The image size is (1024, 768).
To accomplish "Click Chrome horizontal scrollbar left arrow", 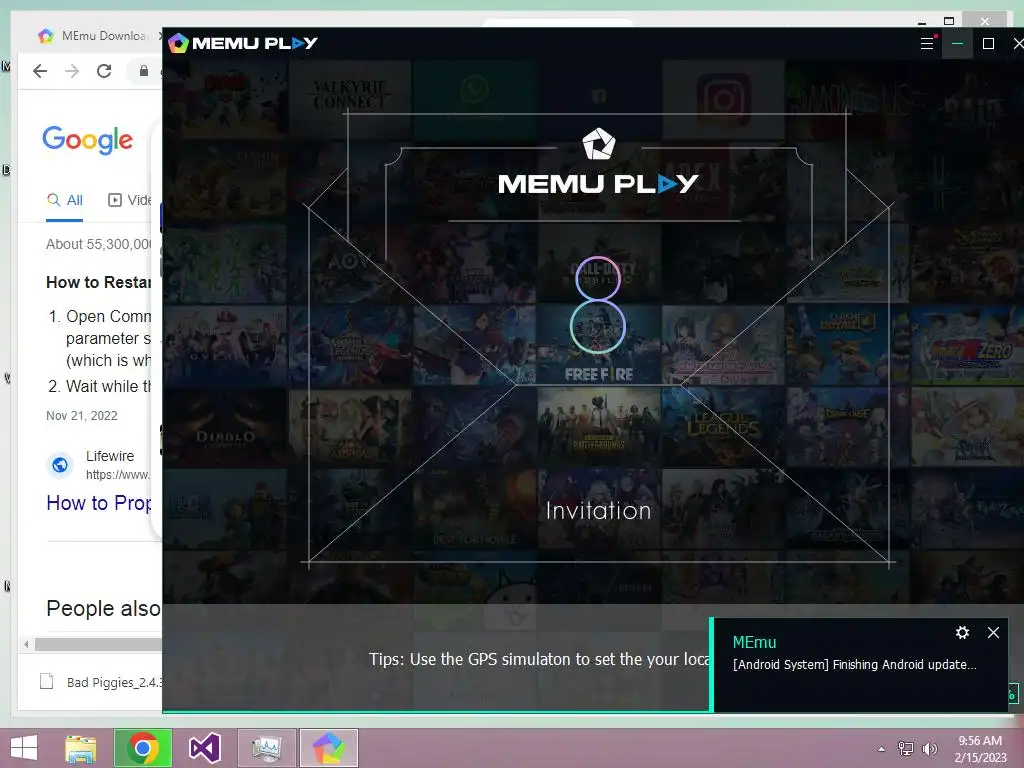I will [25, 645].
